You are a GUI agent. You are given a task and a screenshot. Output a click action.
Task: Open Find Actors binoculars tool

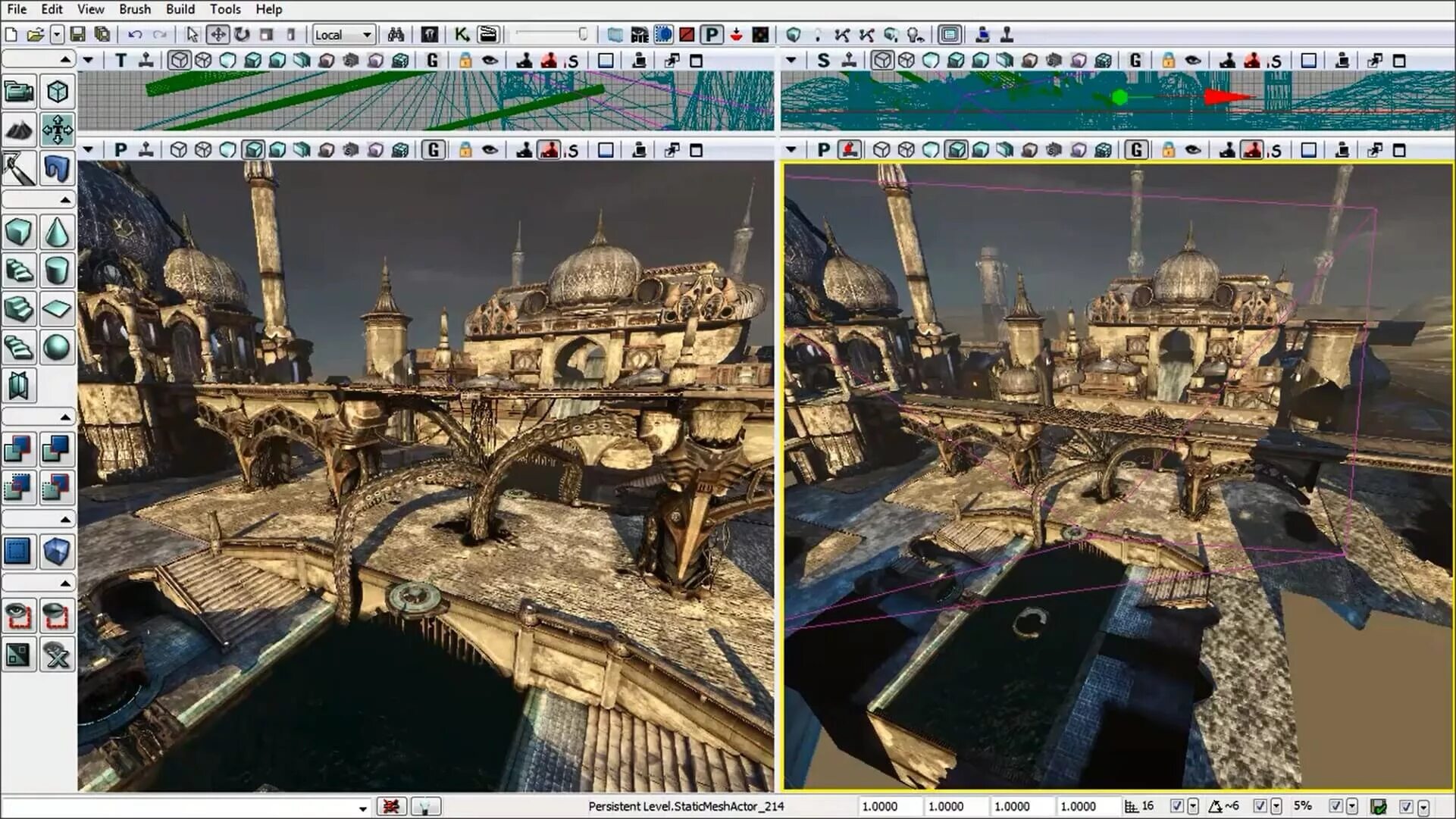(396, 34)
